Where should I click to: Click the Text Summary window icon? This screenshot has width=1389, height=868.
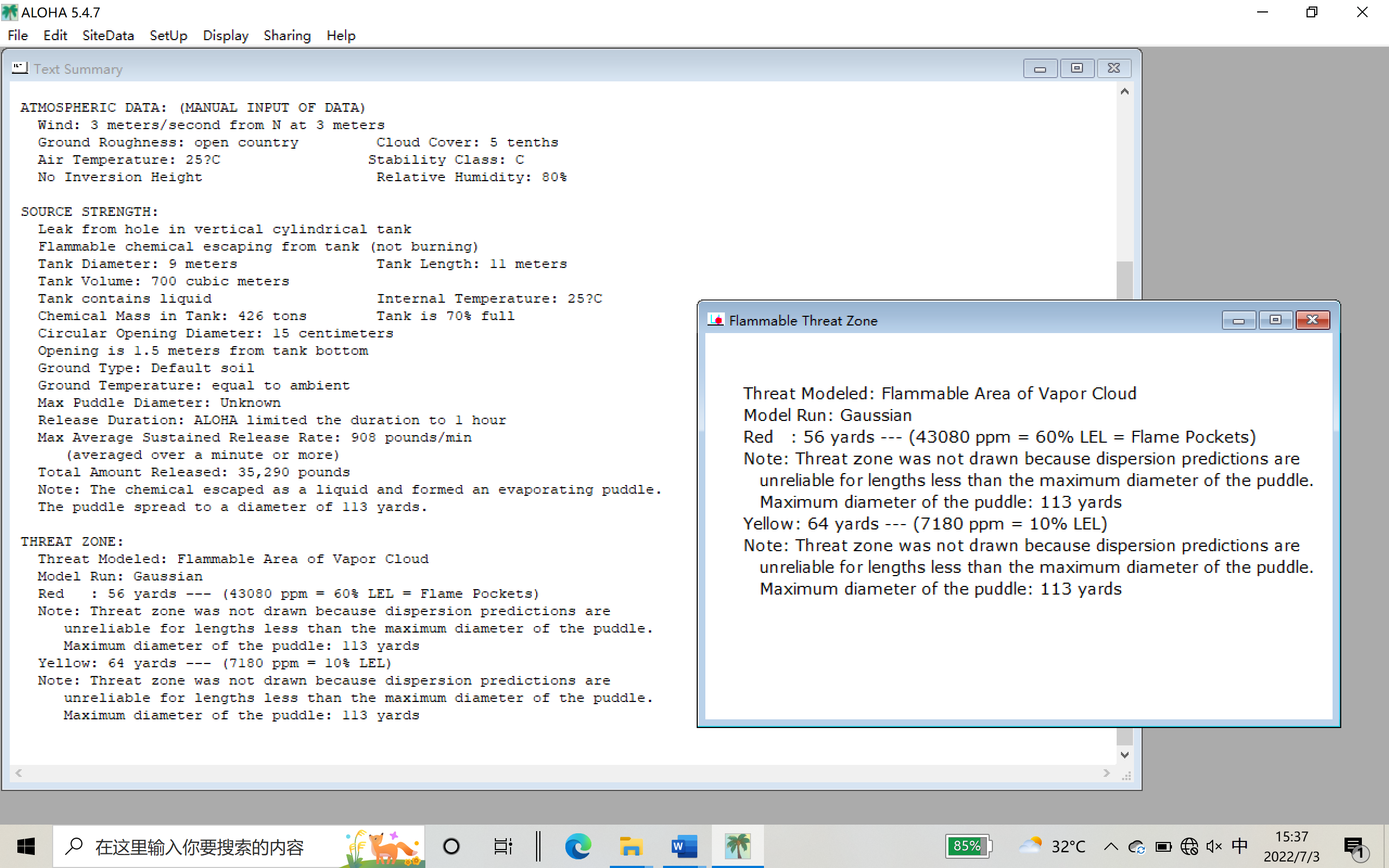click(x=20, y=68)
